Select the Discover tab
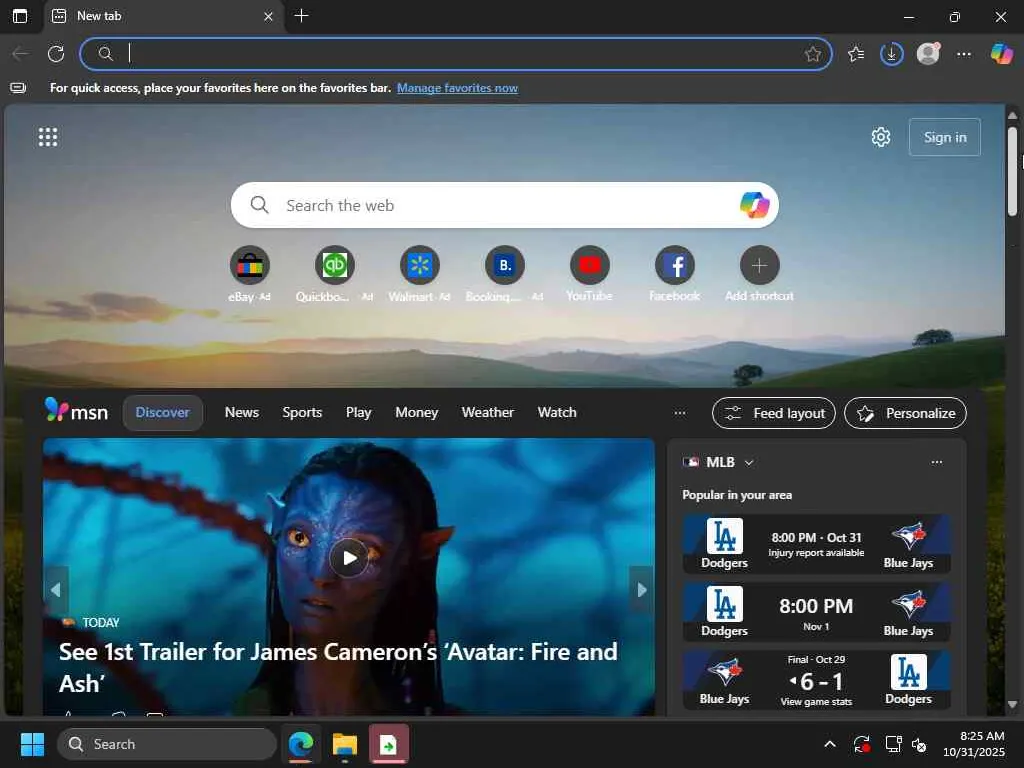The width and height of the screenshot is (1024, 768). point(163,413)
